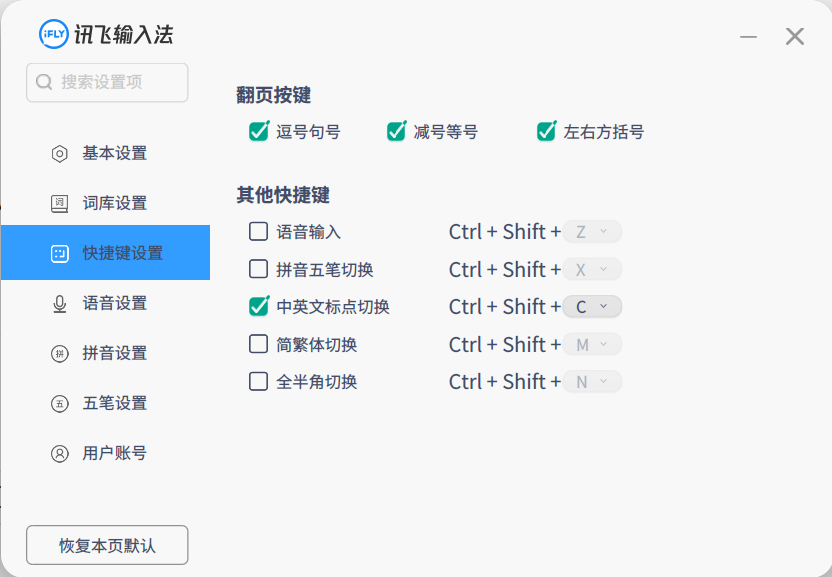Click the microphone icon beside 语音设置

[60, 304]
